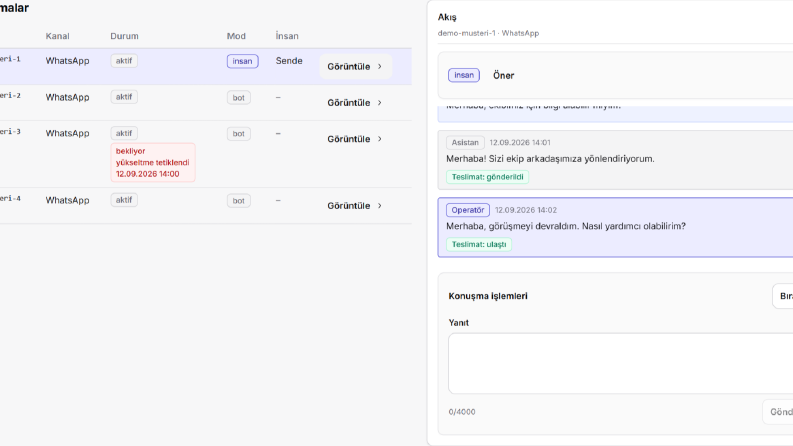Viewport: 793px width, 446px height.
Task: Click the Yanıt reply text area
Action: point(621,363)
